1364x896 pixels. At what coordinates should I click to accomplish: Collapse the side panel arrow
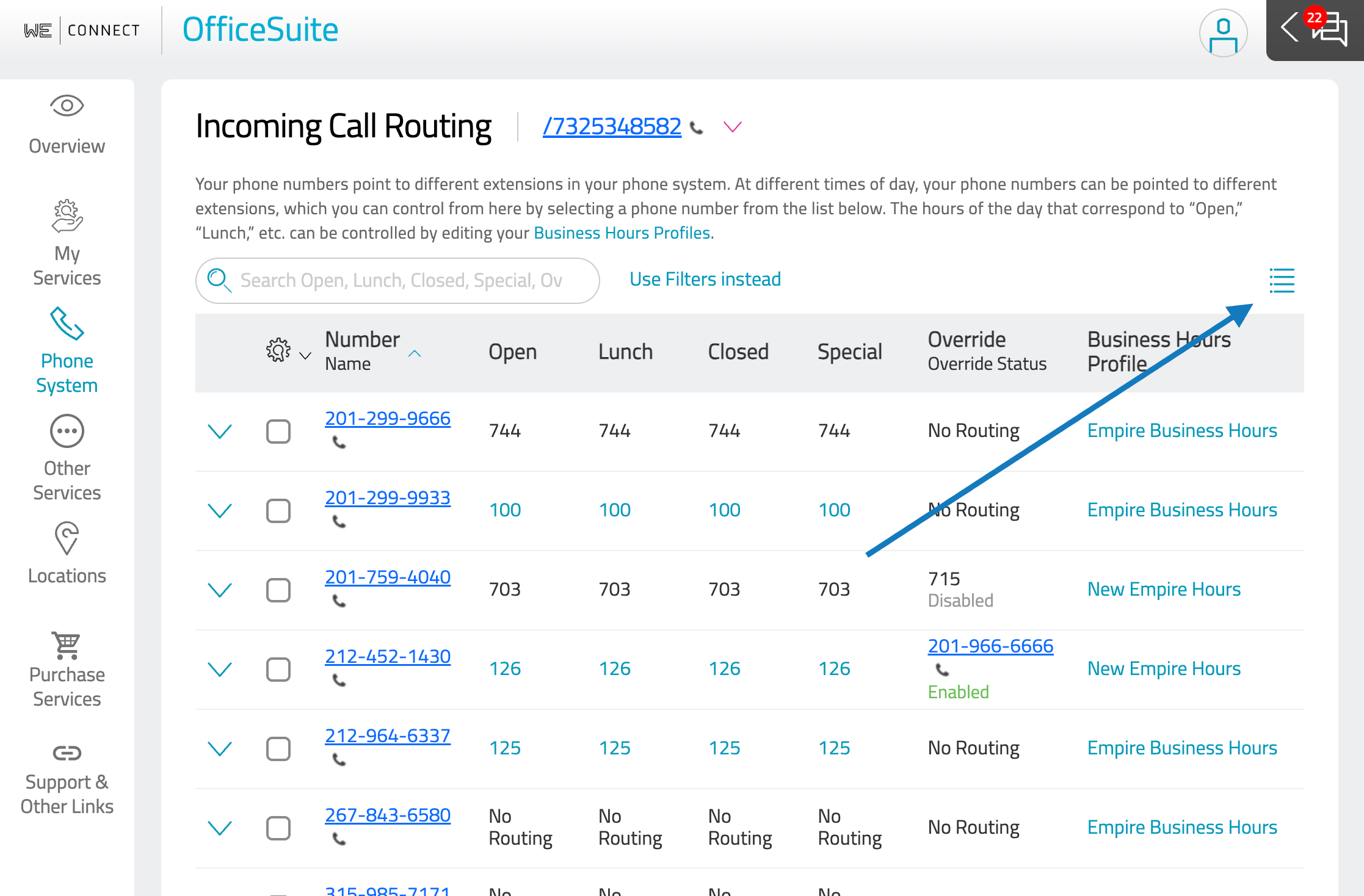coord(1289,27)
